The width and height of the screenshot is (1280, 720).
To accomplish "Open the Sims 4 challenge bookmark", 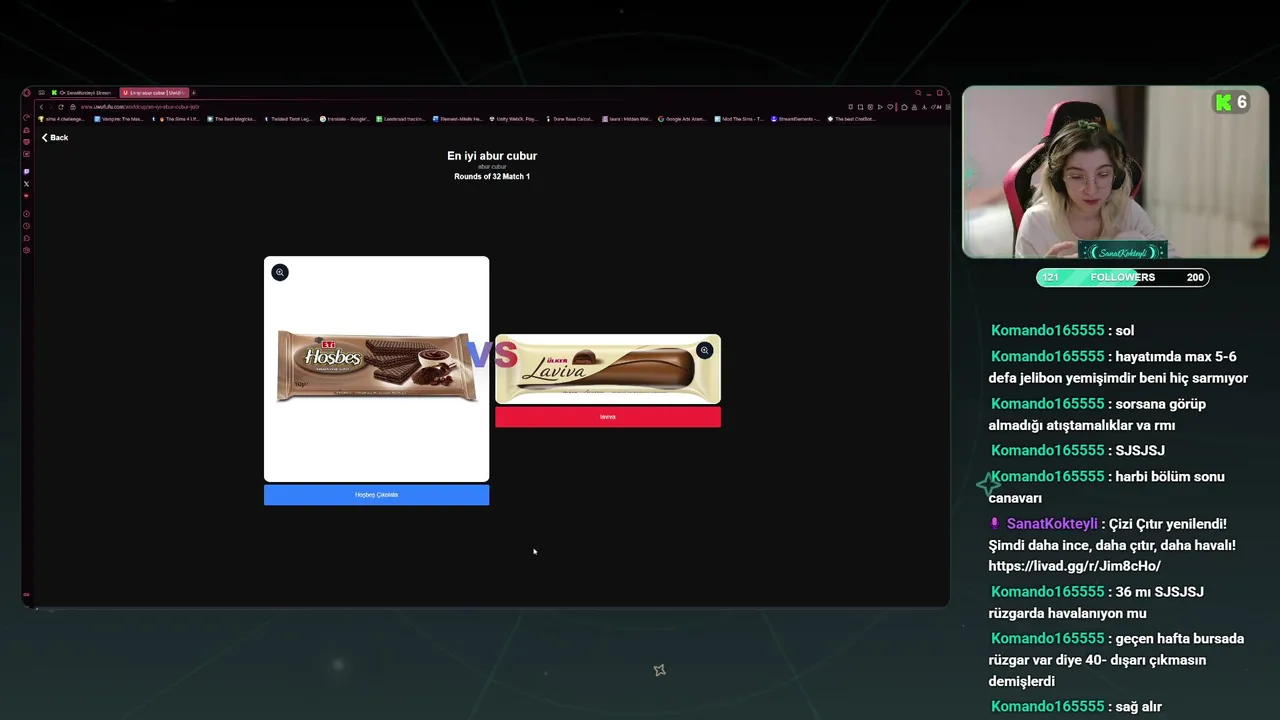I will point(61,119).
